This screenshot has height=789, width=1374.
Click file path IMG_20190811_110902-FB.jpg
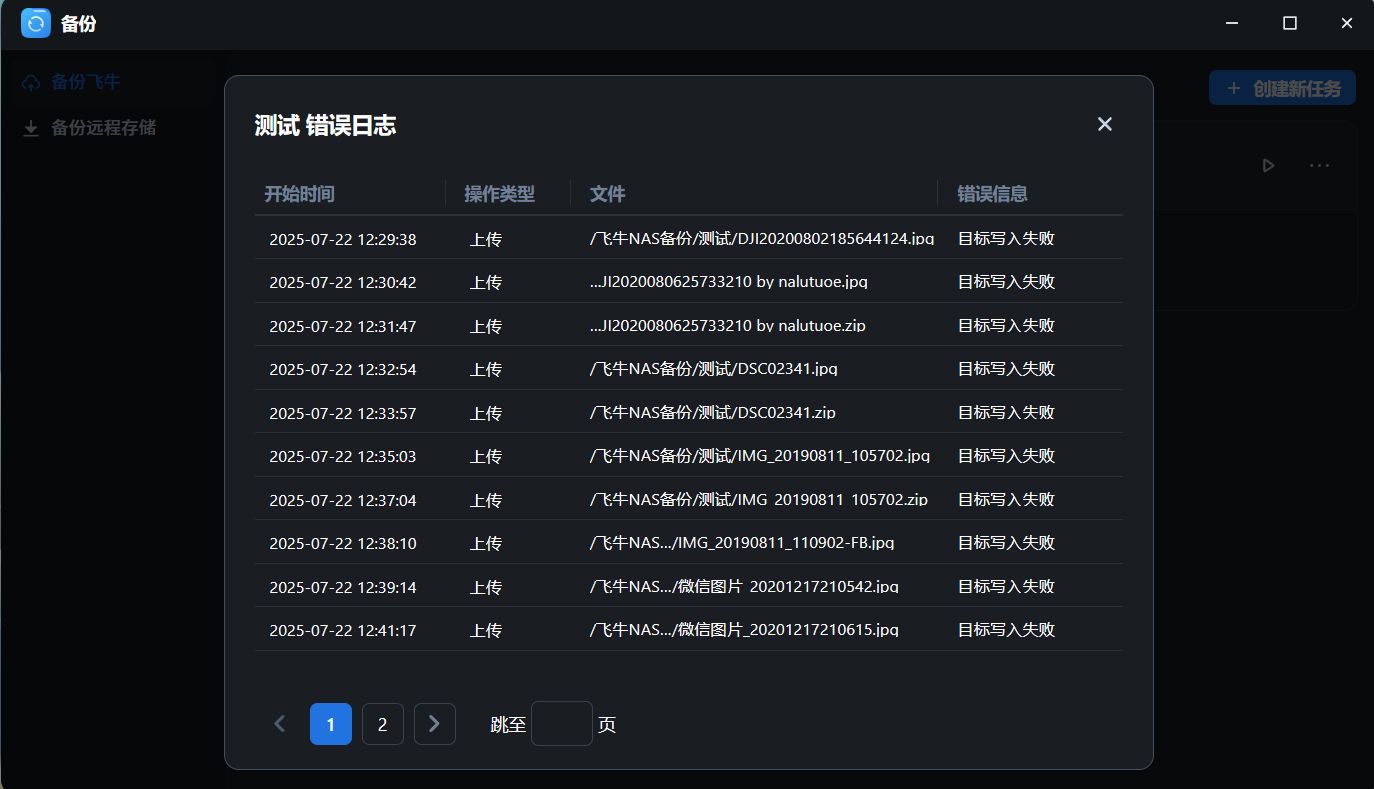(742, 543)
